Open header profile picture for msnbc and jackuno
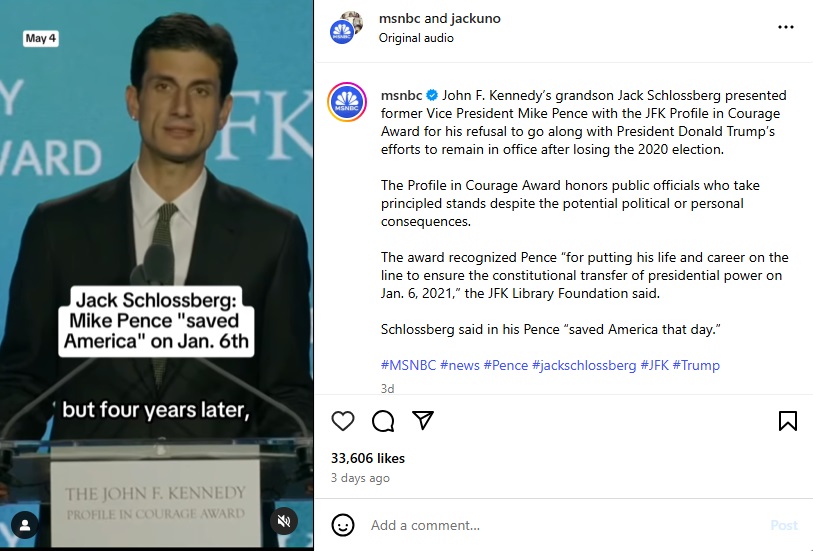The height and width of the screenshot is (551, 813). coord(346,27)
